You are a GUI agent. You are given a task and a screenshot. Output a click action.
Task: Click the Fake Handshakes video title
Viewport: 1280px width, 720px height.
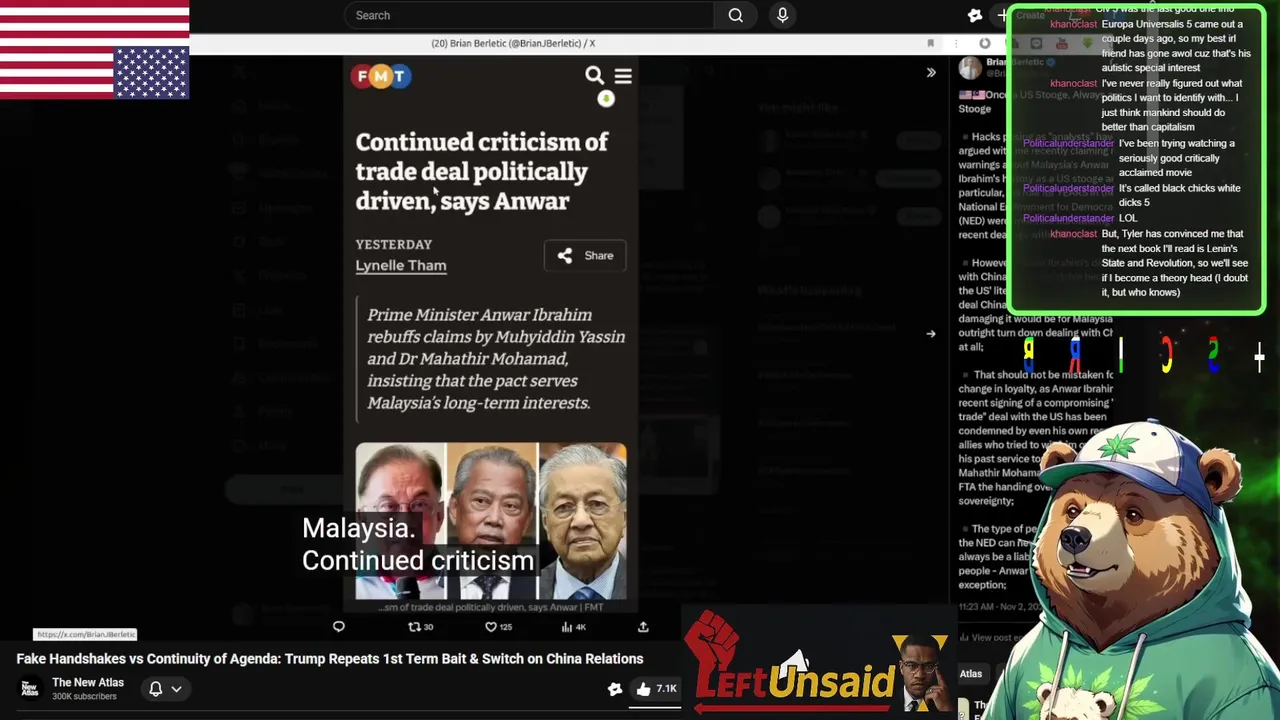click(330, 658)
